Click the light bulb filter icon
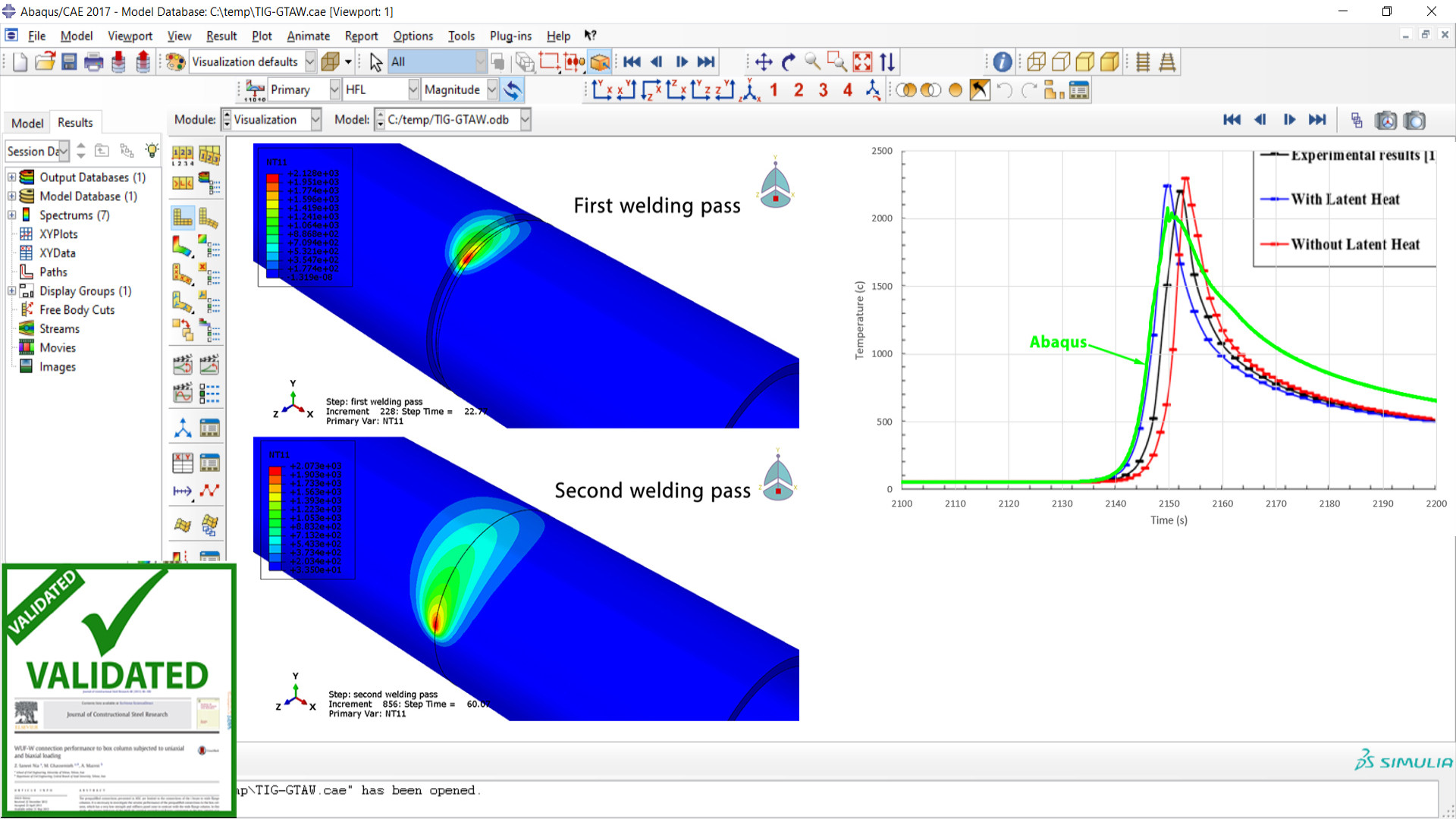 (x=152, y=150)
